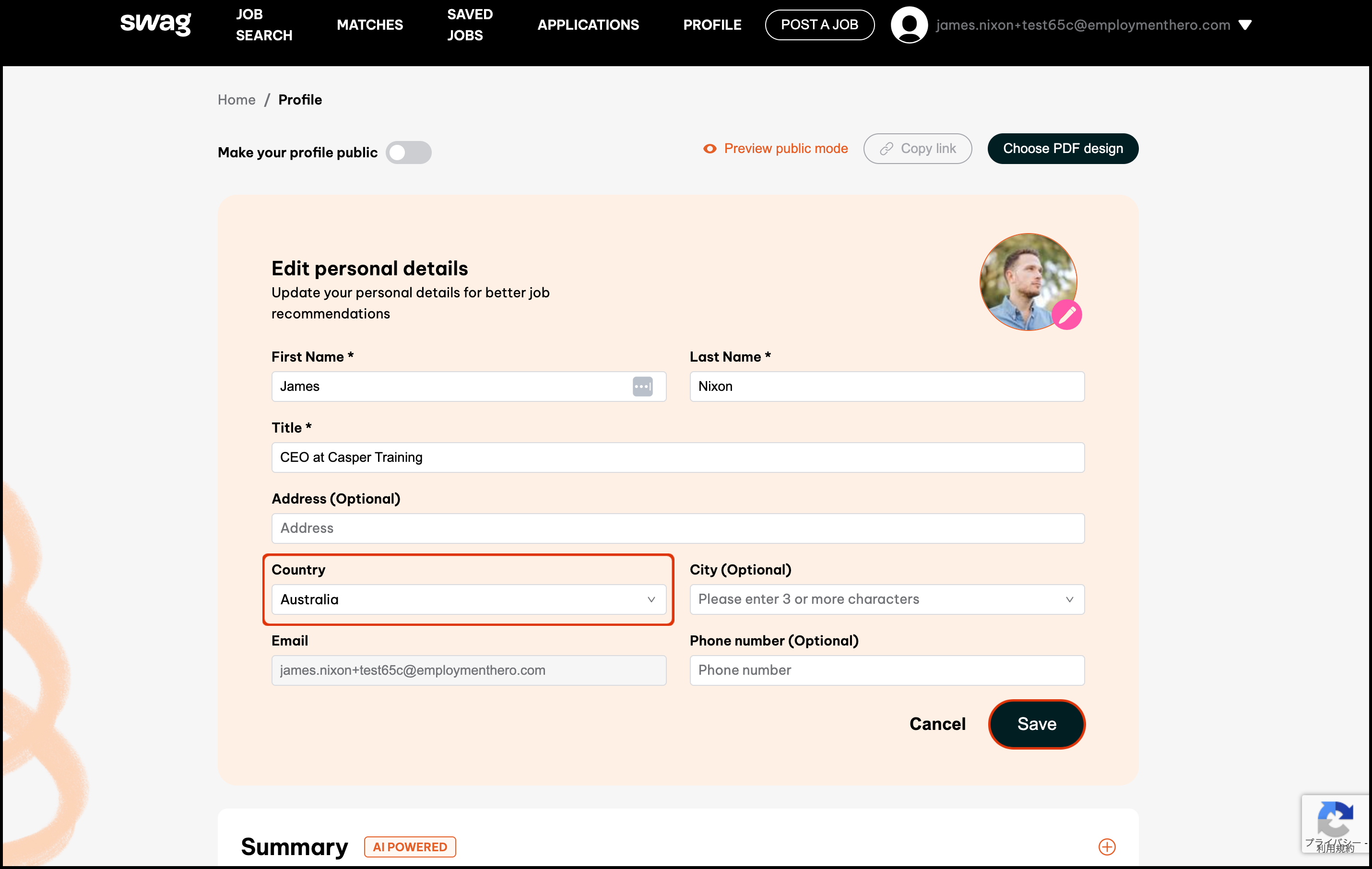Image resolution: width=1372 pixels, height=869 pixels.
Task: Open Saved Jobs navigation item
Action: click(x=470, y=25)
